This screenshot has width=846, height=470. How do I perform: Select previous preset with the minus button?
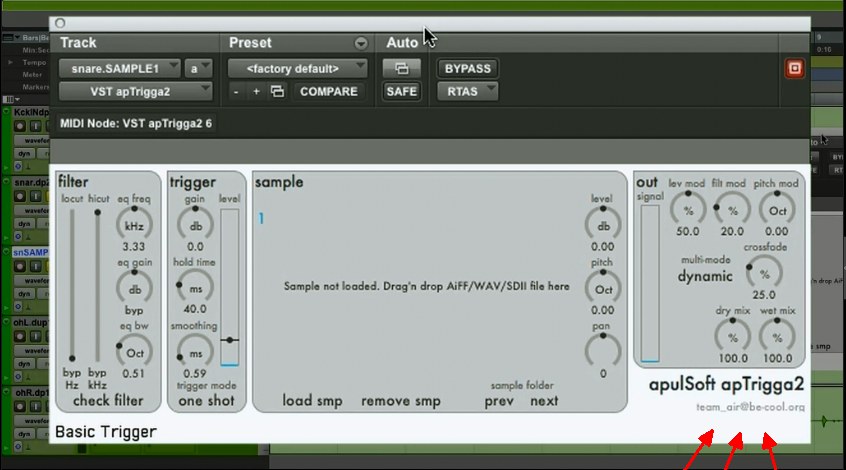236,92
